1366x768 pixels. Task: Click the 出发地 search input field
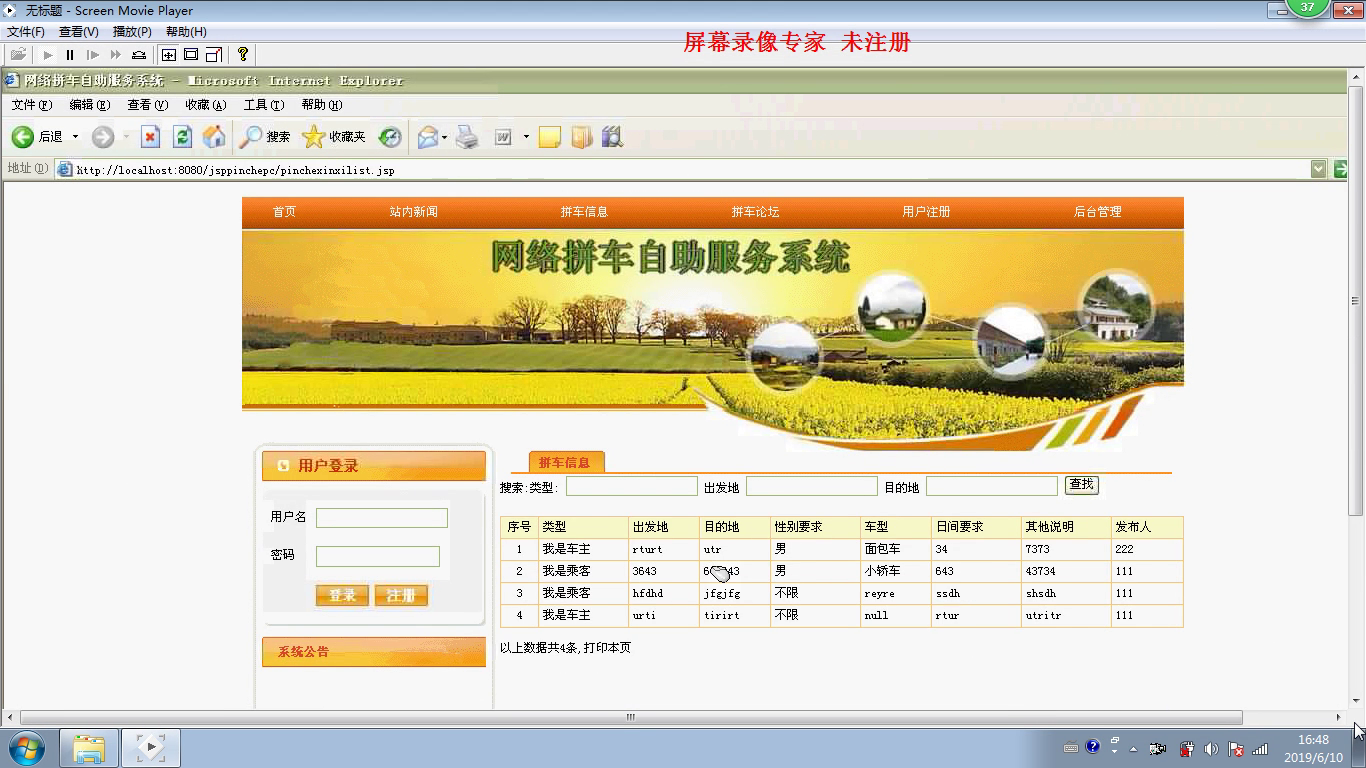pos(812,486)
